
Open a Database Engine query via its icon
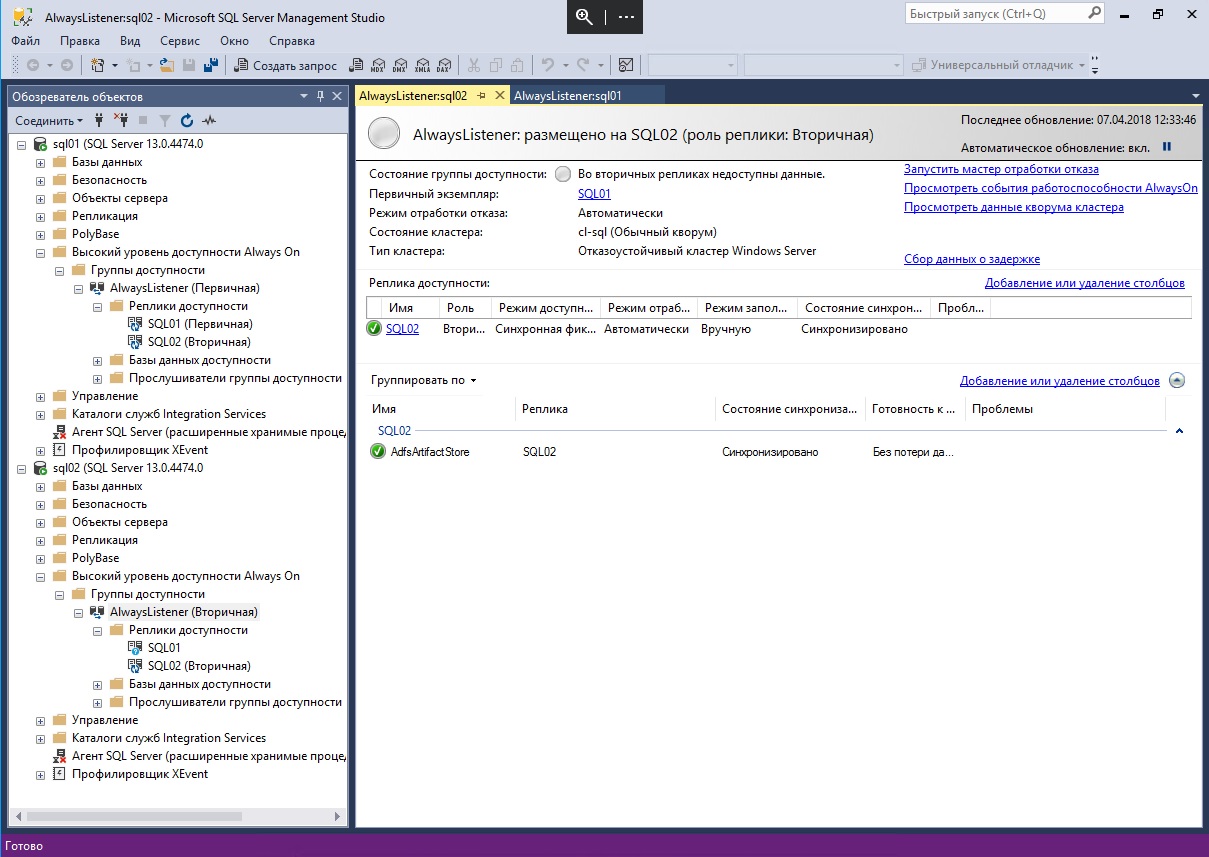click(x=355, y=65)
